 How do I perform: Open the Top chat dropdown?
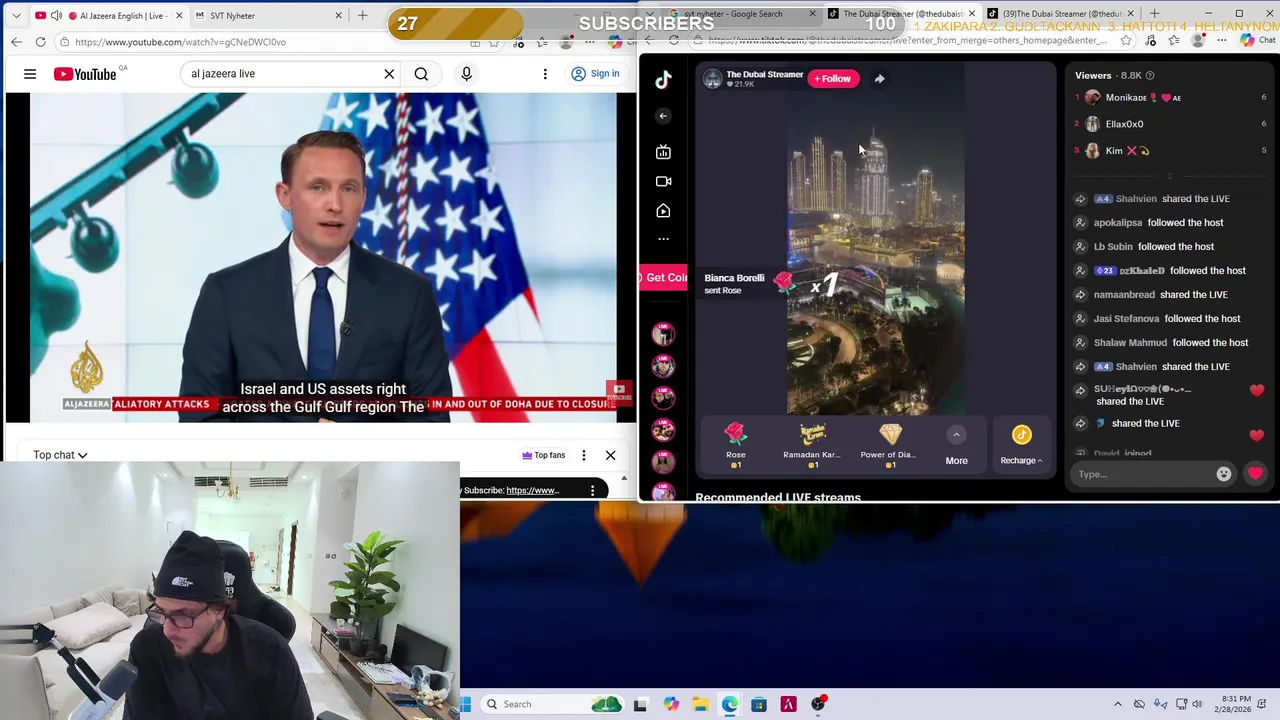(60, 455)
